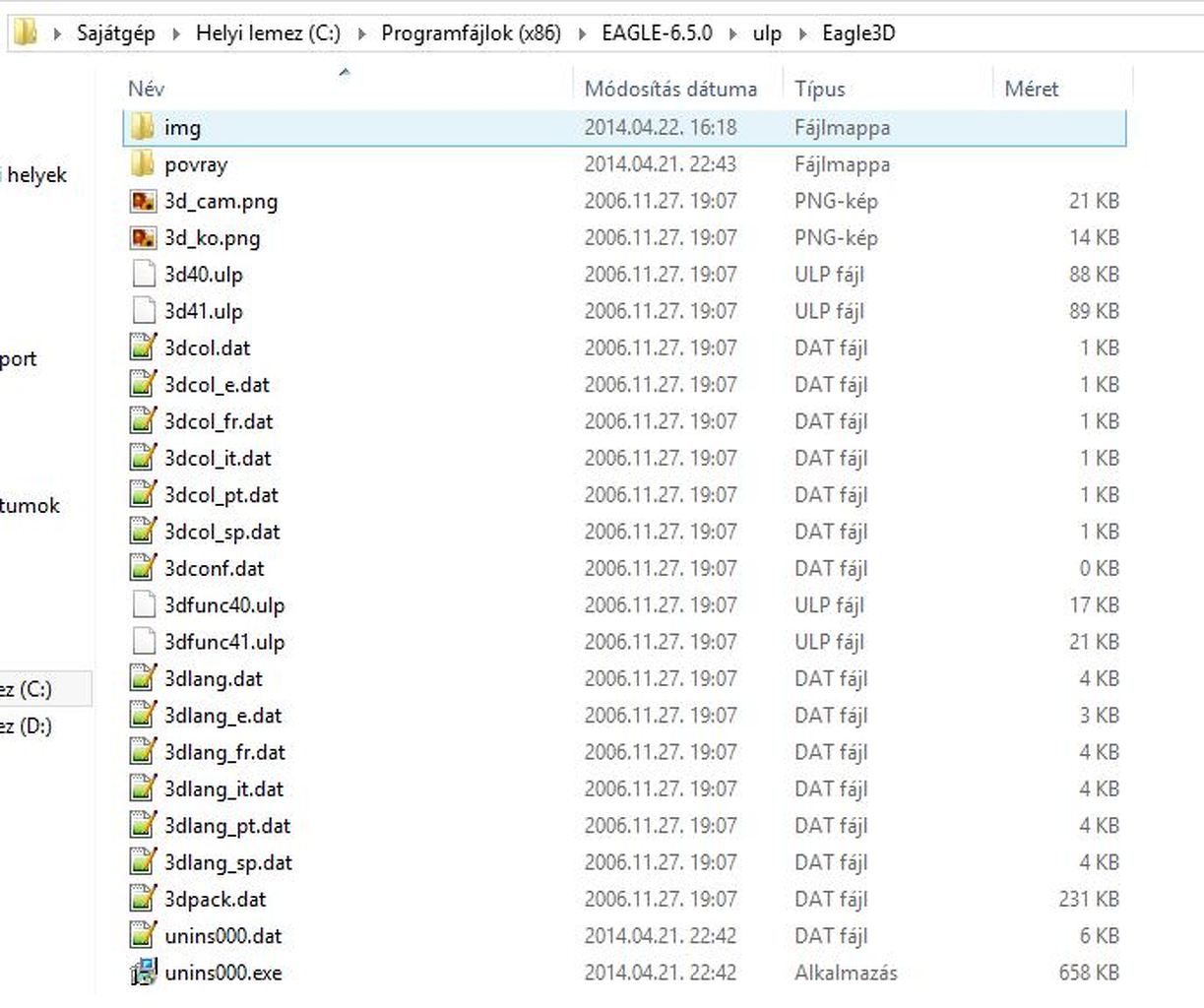Select the 3d_cam.png file name

pyautogui.click(x=221, y=201)
